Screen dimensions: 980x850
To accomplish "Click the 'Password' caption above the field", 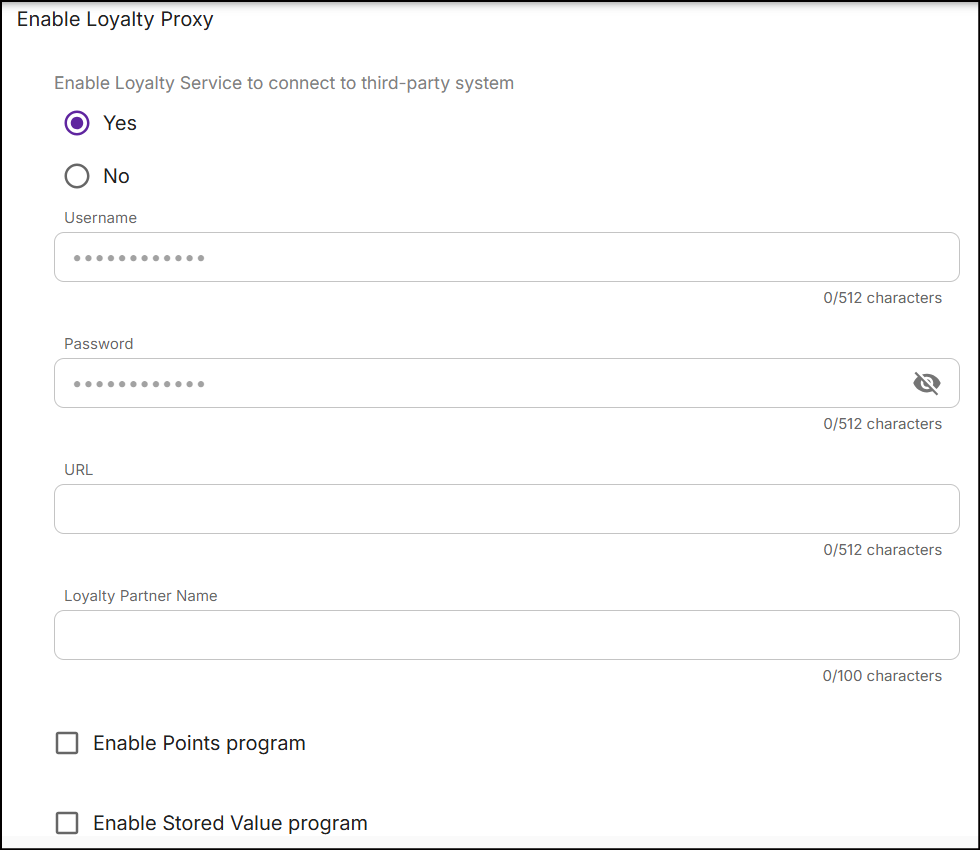I will tap(98, 343).
